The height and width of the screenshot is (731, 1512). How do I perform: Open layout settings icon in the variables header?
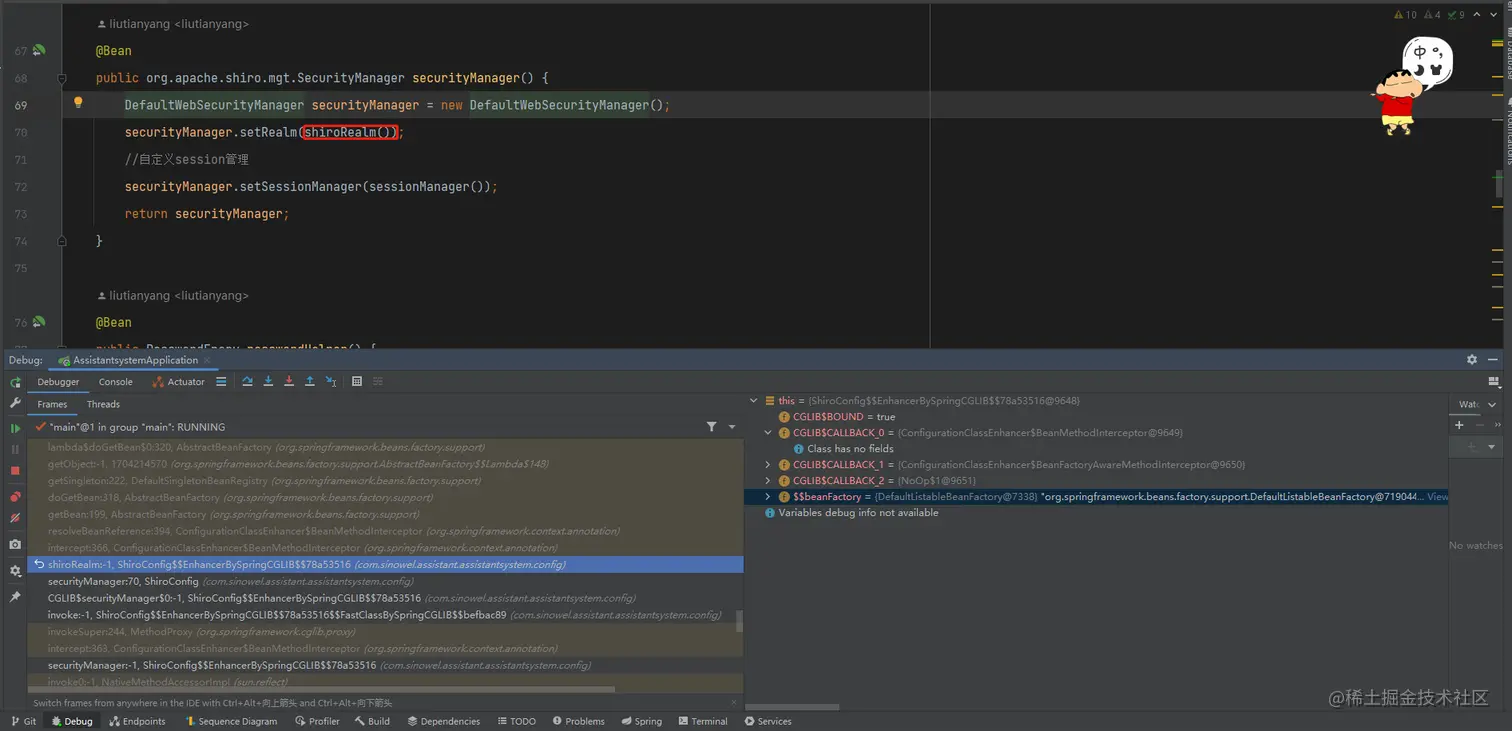(1494, 381)
